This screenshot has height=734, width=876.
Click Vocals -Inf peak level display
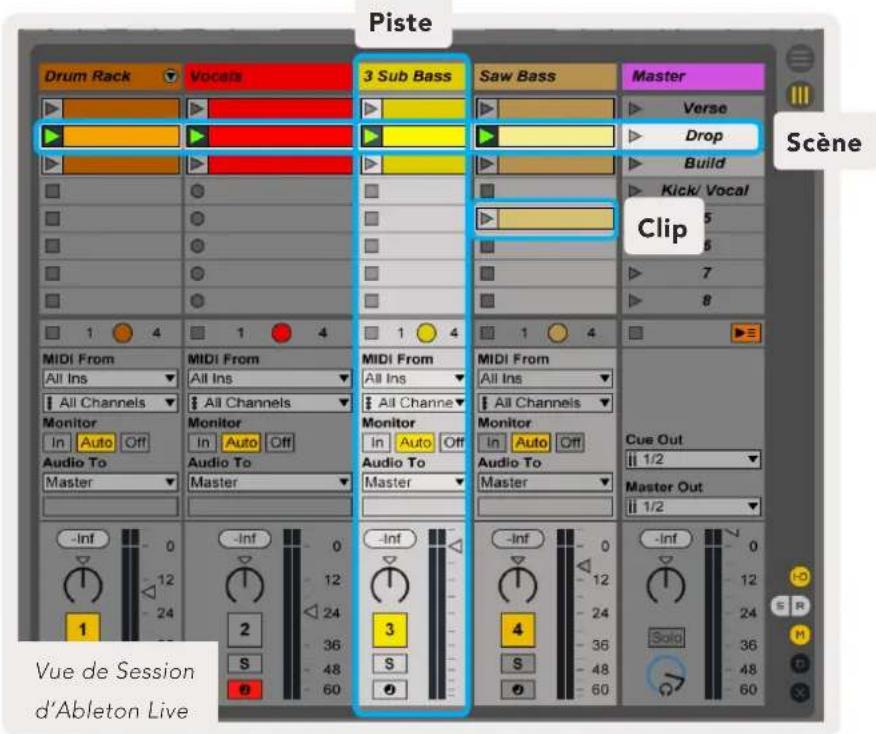click(x=244, y=539)
